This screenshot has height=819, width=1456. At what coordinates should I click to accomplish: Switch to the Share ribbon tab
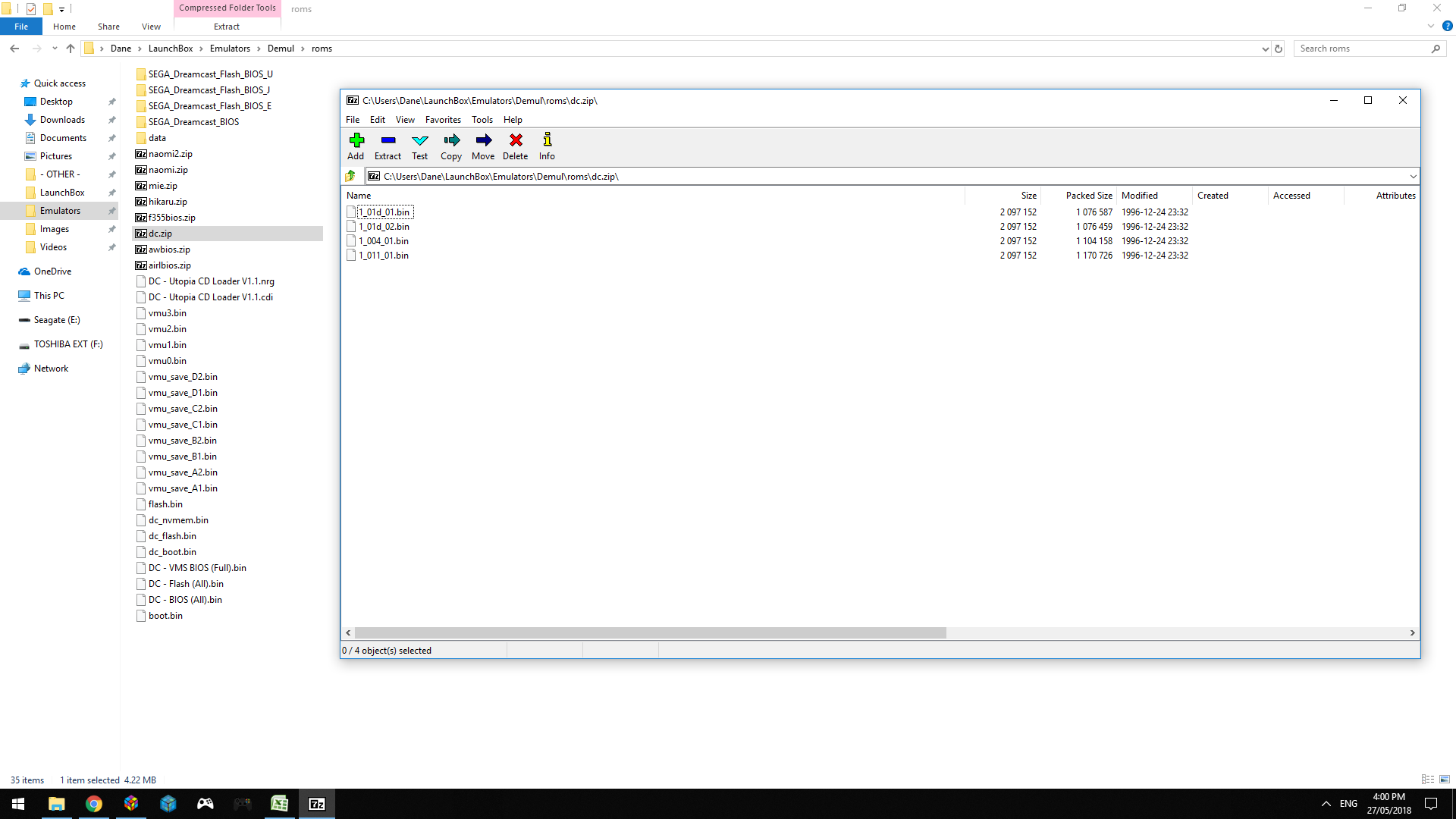[x=108, y=27]
